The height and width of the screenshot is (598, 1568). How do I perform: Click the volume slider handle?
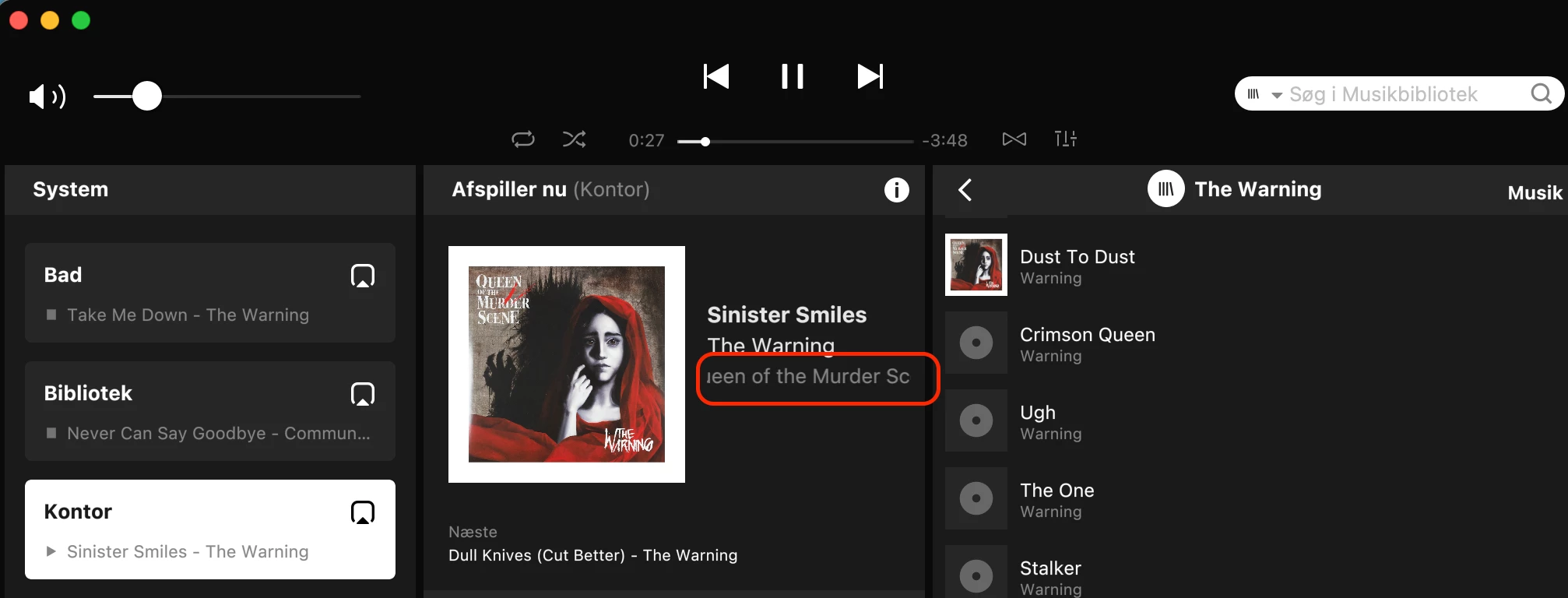147,97
